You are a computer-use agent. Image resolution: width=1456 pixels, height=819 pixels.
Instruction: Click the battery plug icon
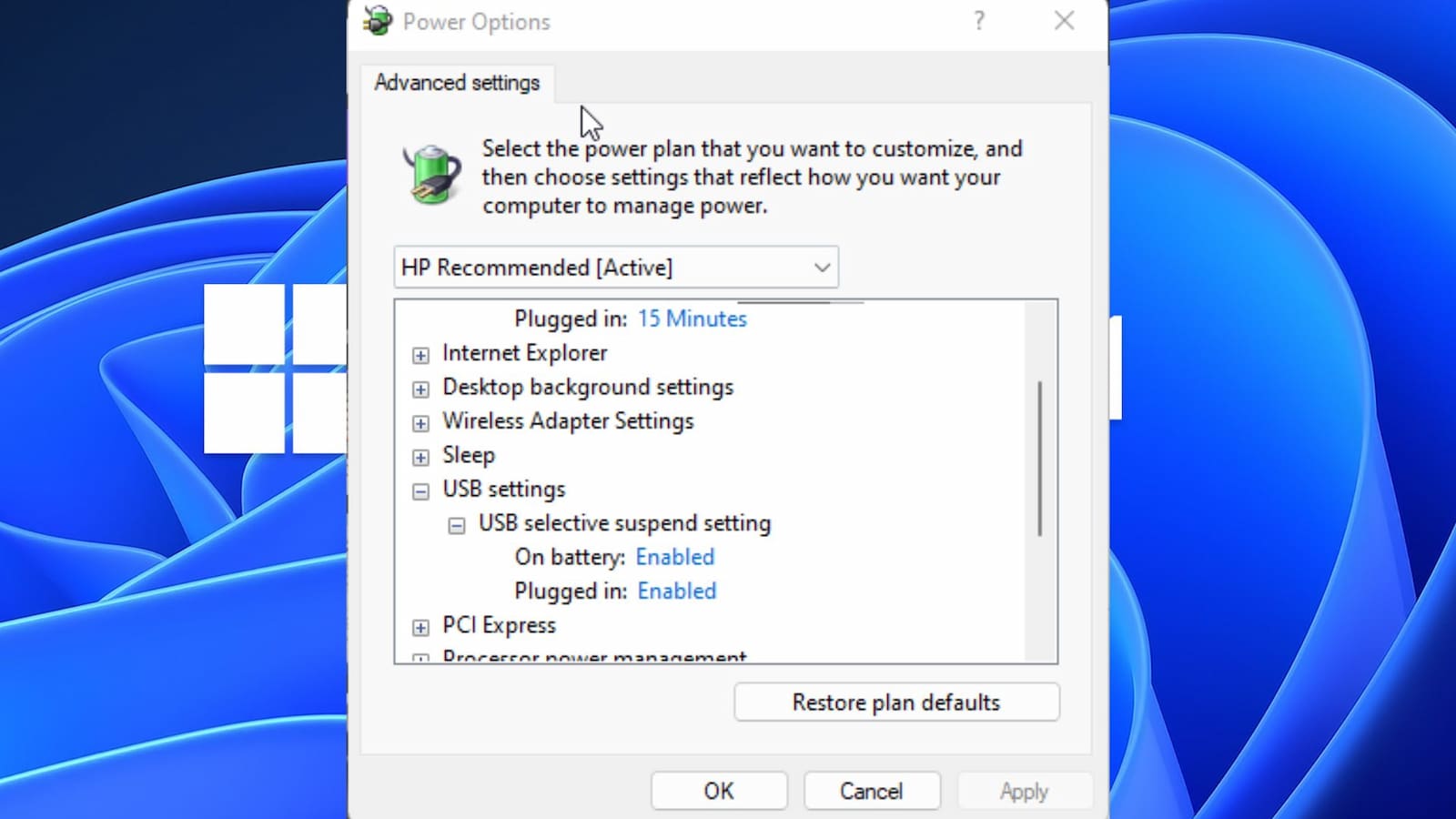click(432, 174)
